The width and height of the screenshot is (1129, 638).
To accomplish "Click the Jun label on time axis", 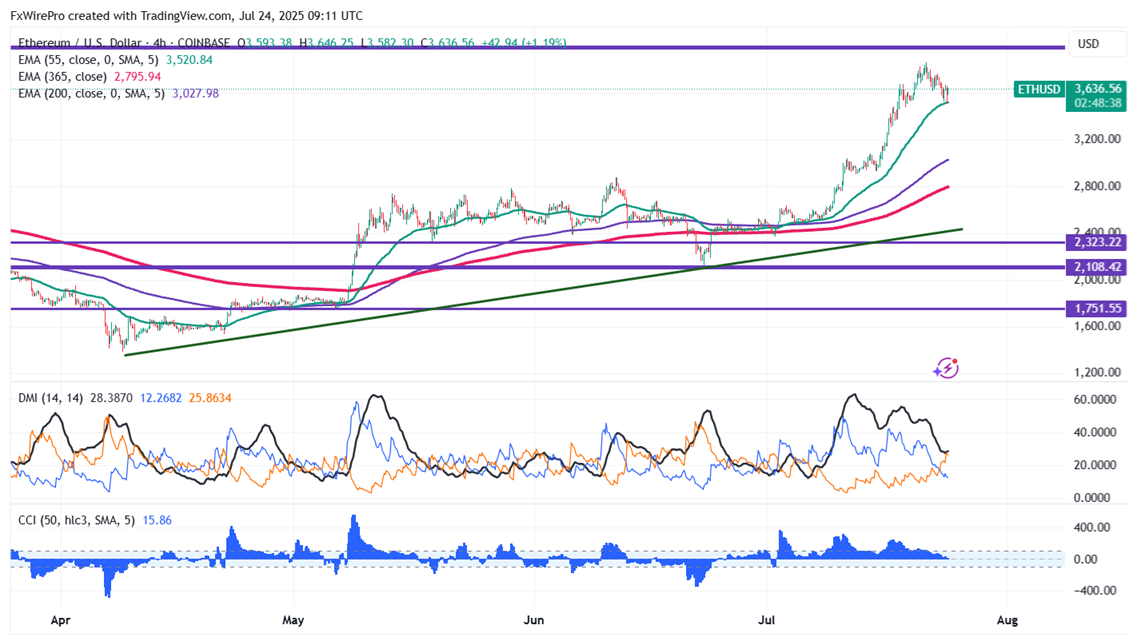I will pos(534,620).
